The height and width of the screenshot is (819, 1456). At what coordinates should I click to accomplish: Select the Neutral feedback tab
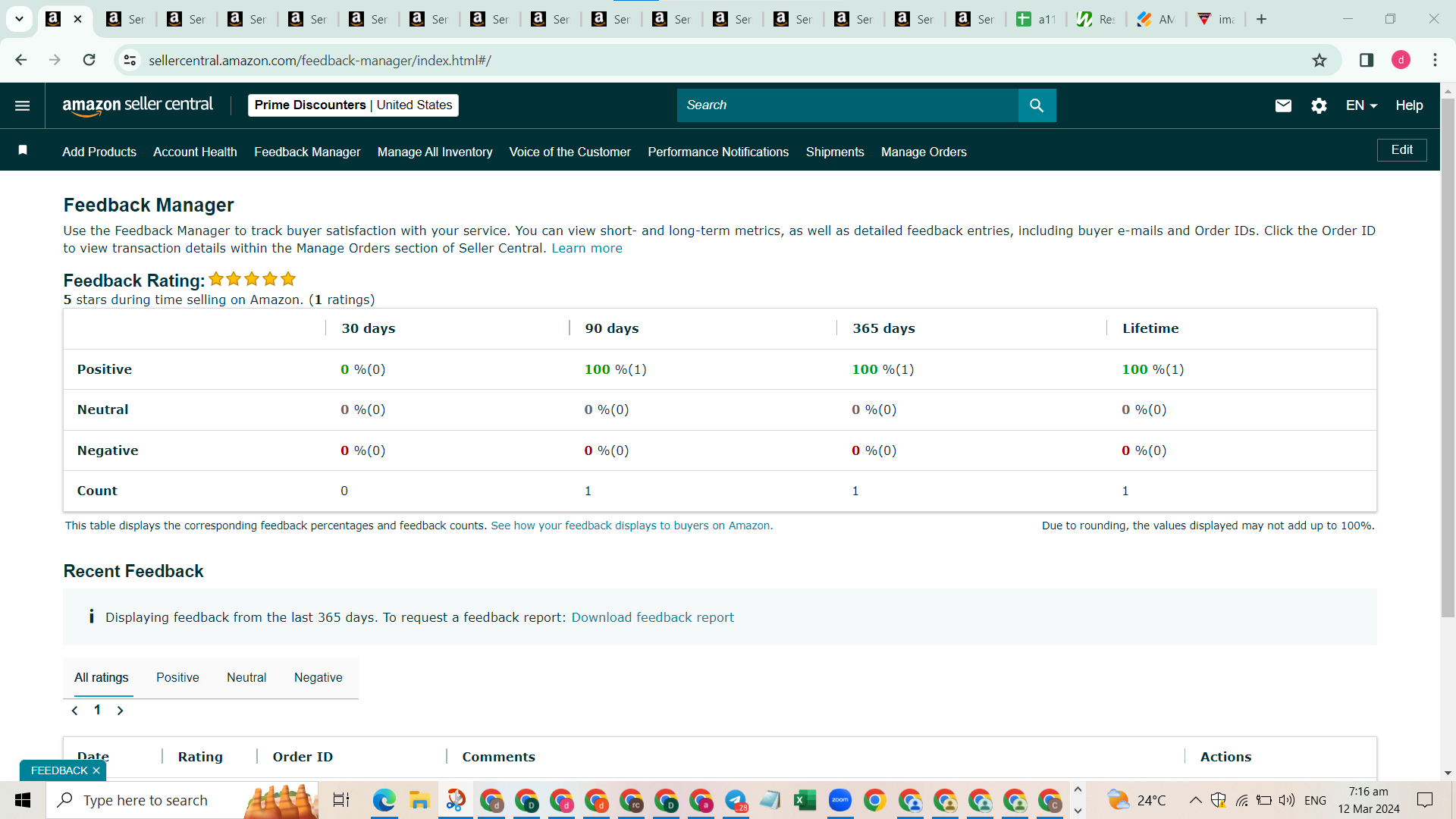tap(246, 677)
